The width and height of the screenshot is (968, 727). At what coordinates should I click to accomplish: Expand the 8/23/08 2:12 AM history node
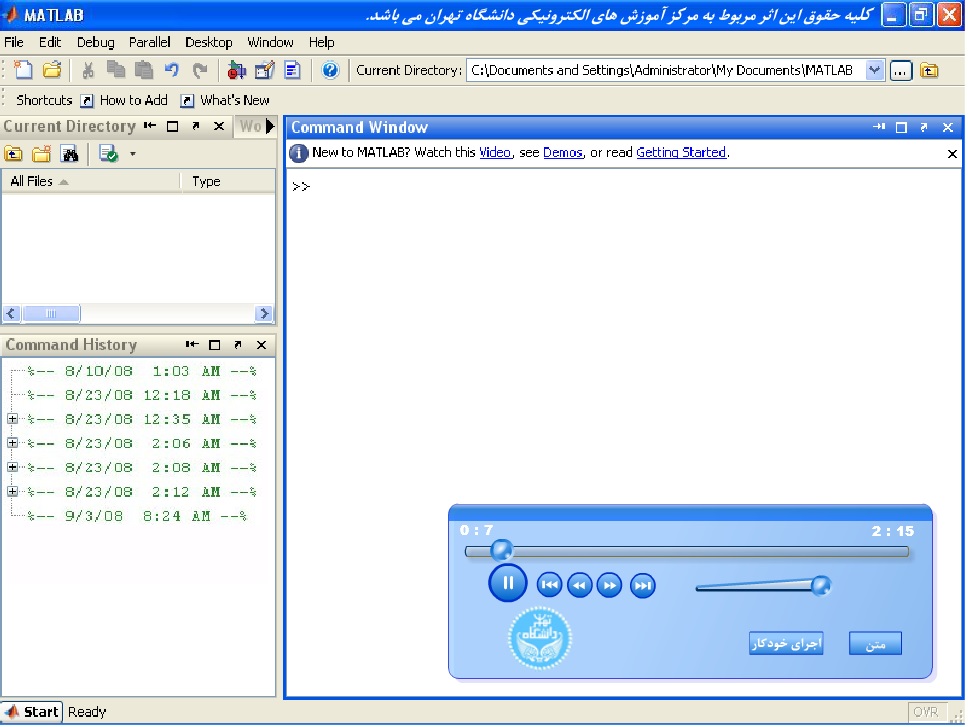(12, 491)
